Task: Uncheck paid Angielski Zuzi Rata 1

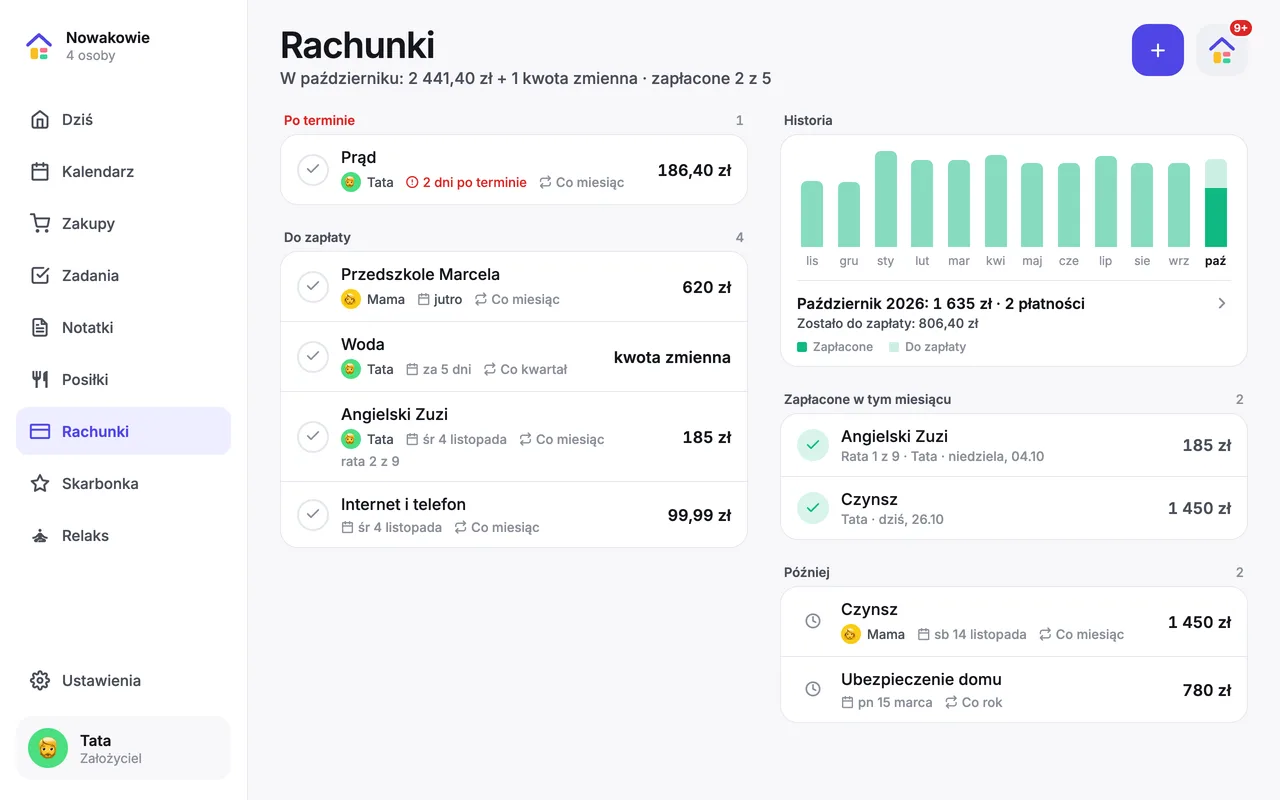Action: (813, 445)
